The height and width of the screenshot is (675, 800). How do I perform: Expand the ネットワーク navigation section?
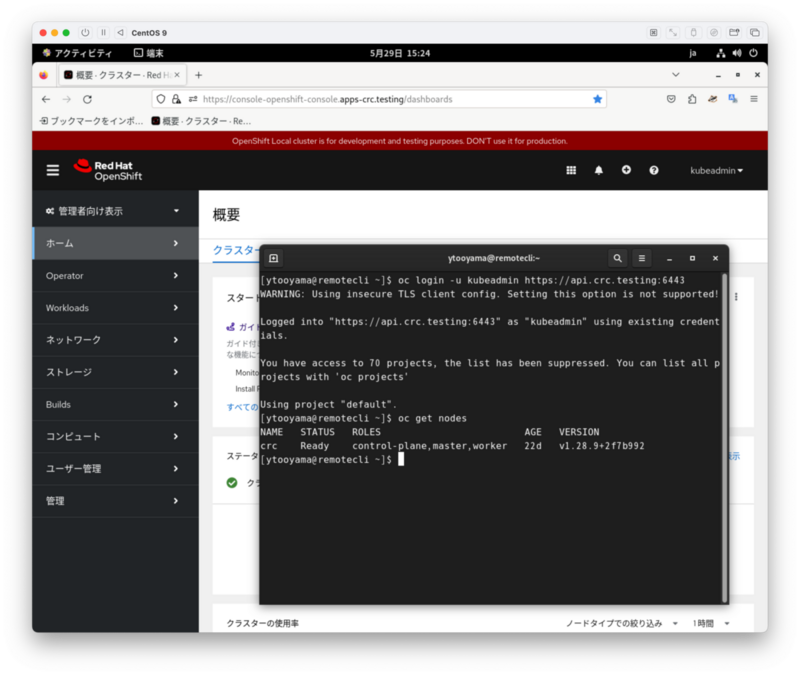click(x=115, y=340)
